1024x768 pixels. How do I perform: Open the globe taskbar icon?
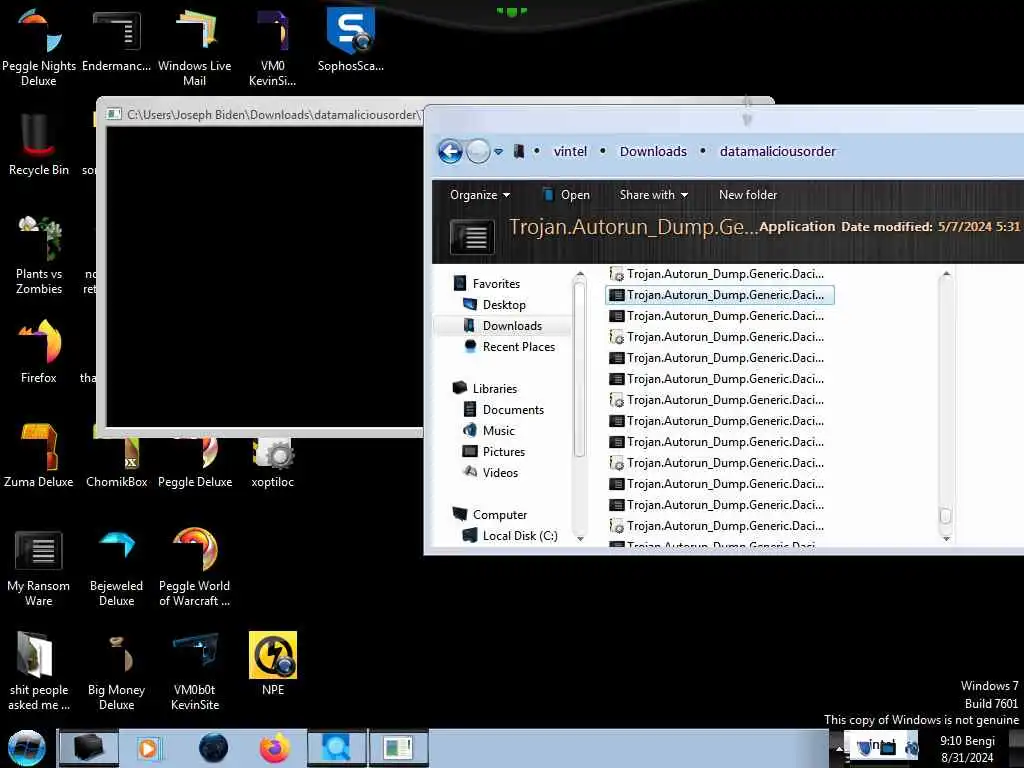pyautogui.click(x=214, y=748)
